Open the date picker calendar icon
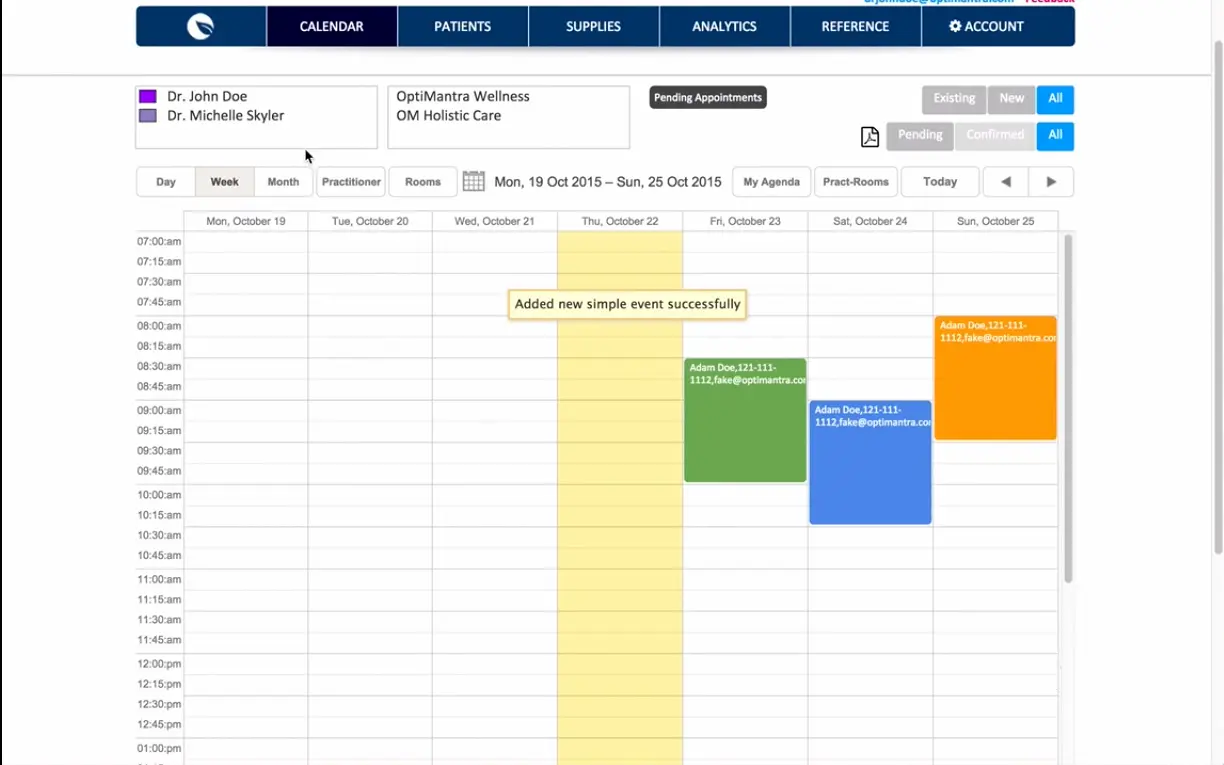The width and height of the screenshot is (1224, 765). [x=473, y=181]
